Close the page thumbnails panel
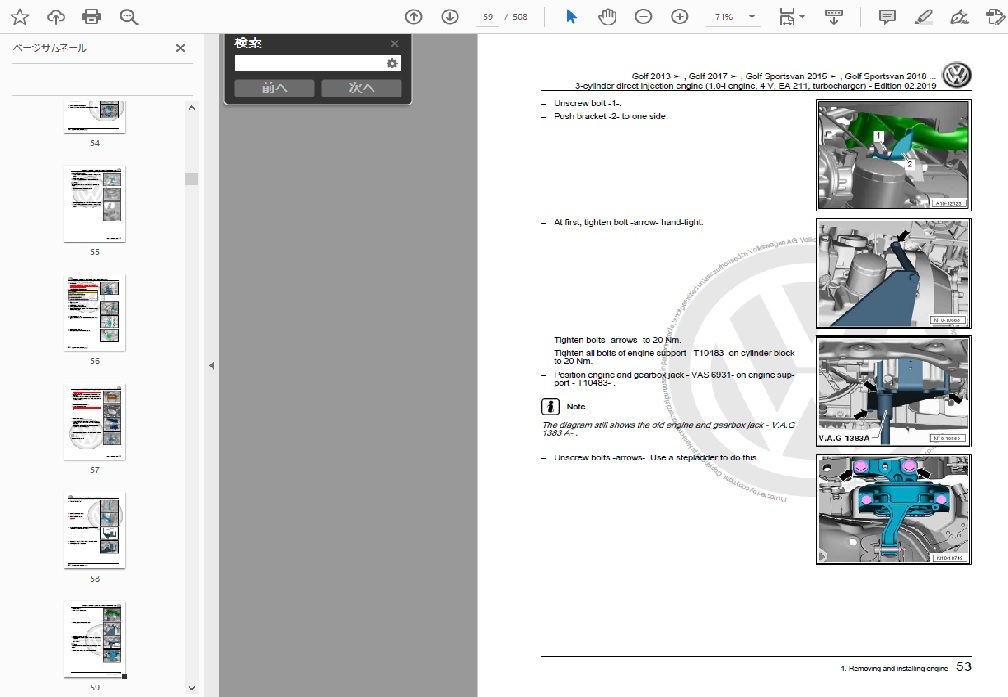This screenshot has height=697, width=1008. [x=180, y=48]
